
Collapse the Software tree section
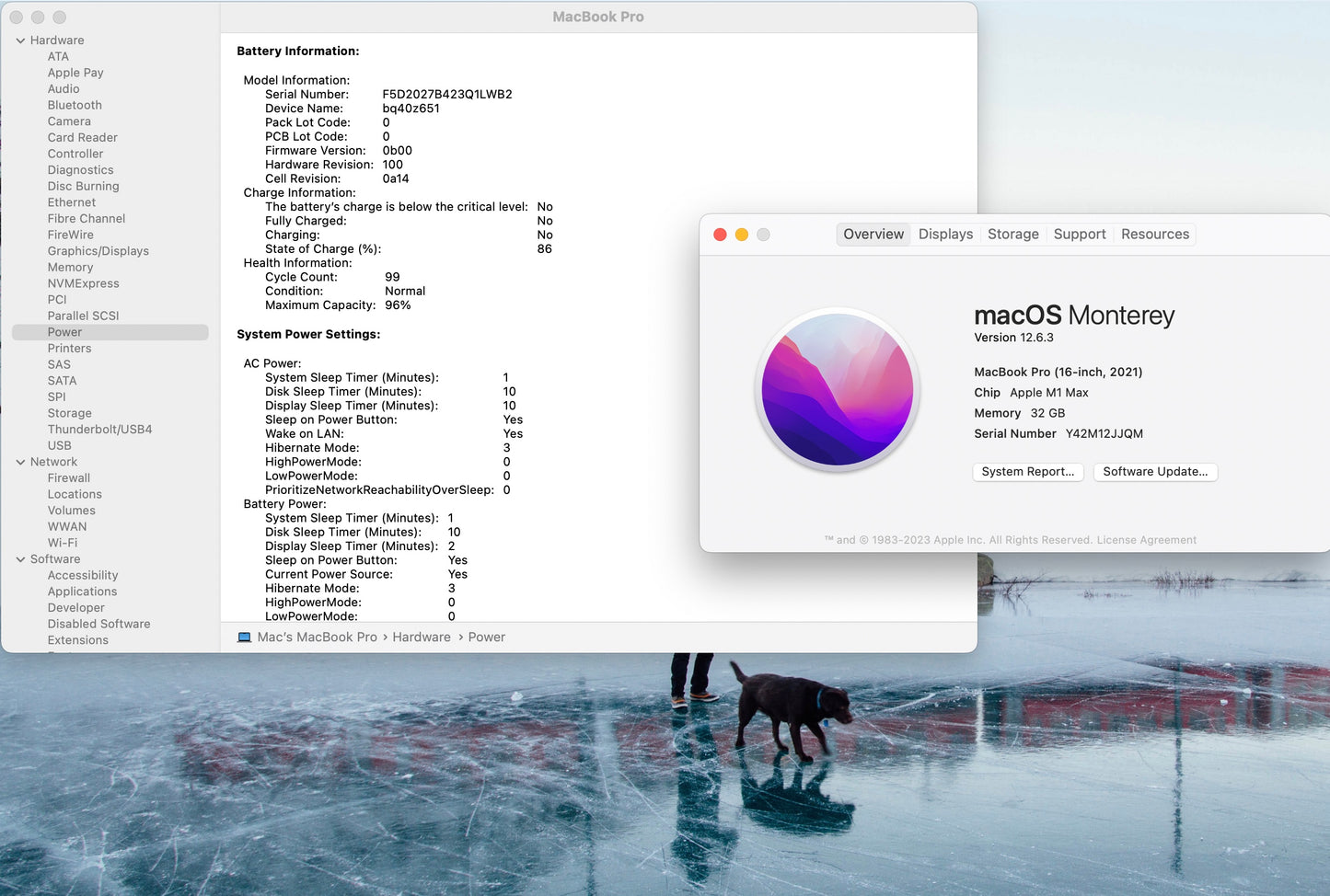(x=20, y=559)
